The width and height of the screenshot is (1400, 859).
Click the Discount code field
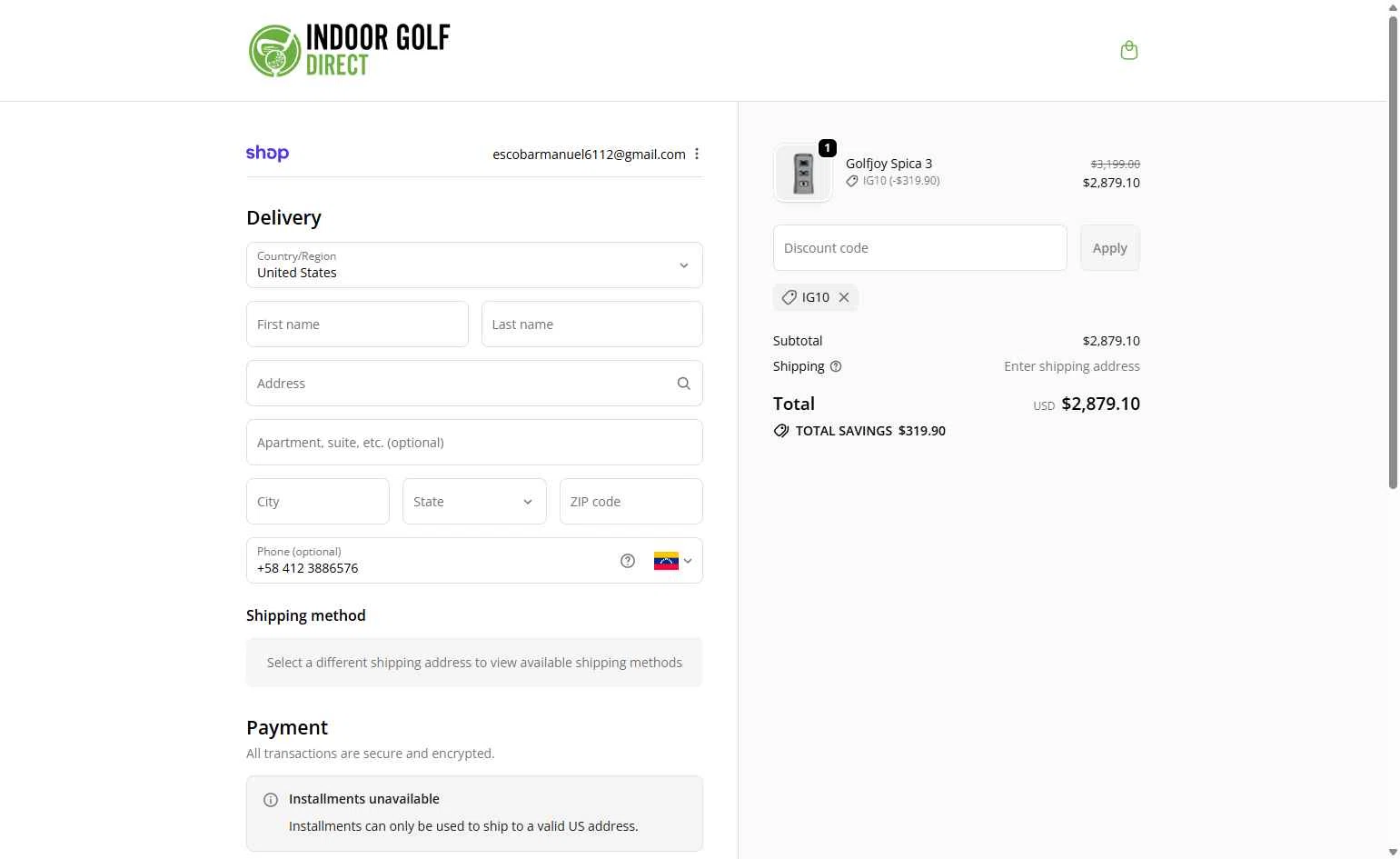pos(920,248)
